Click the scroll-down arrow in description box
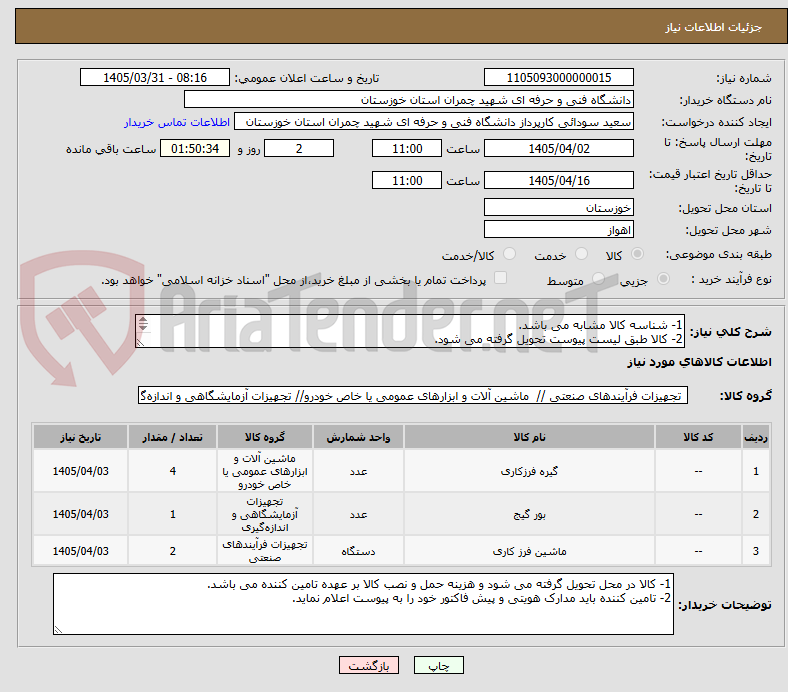Viewport: 788px width, 692px height. (143, 327)
